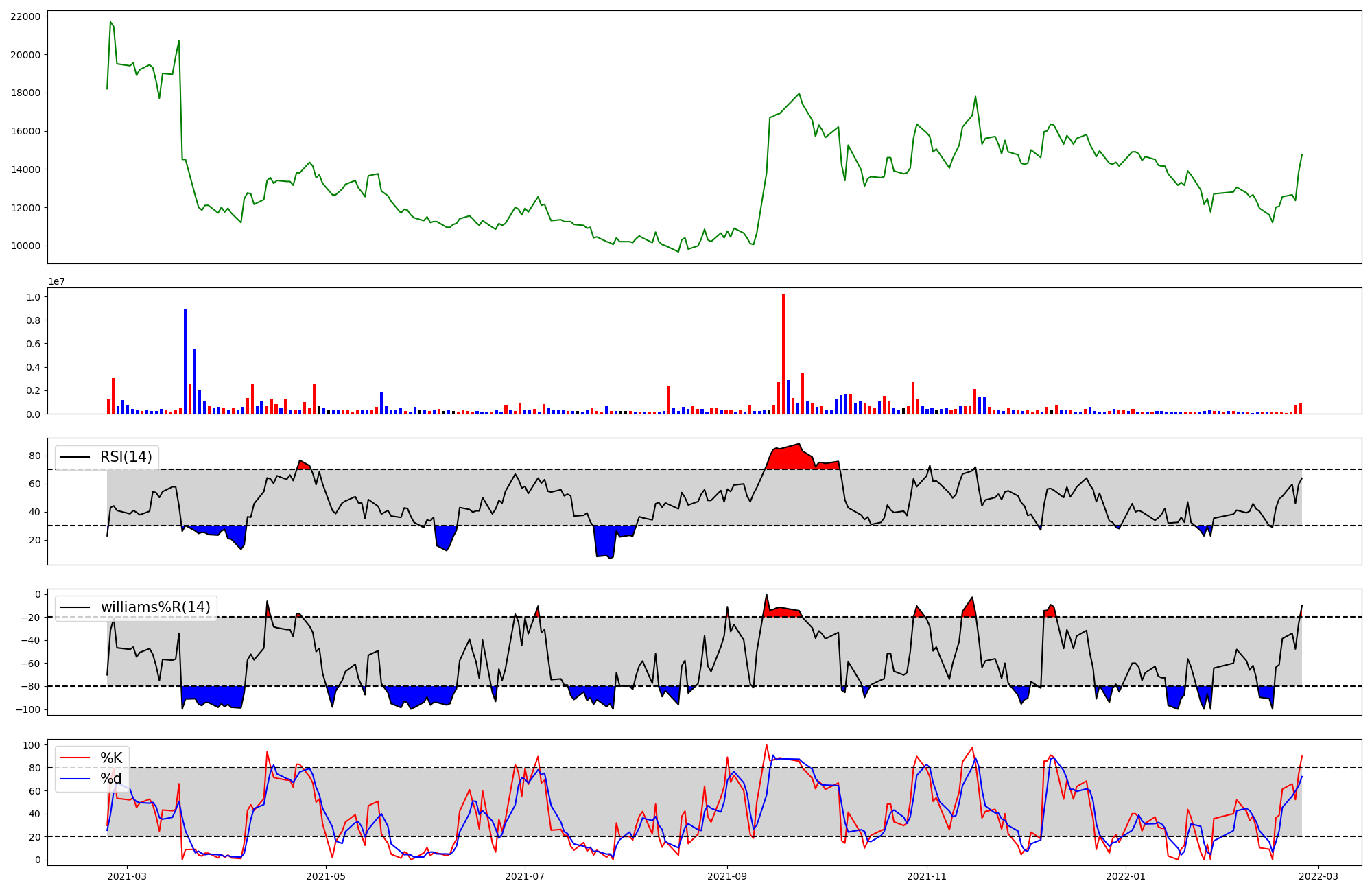
Task: Click the williams%R(14) legend label
Action: pyautogui.click(x=155, y=607)
